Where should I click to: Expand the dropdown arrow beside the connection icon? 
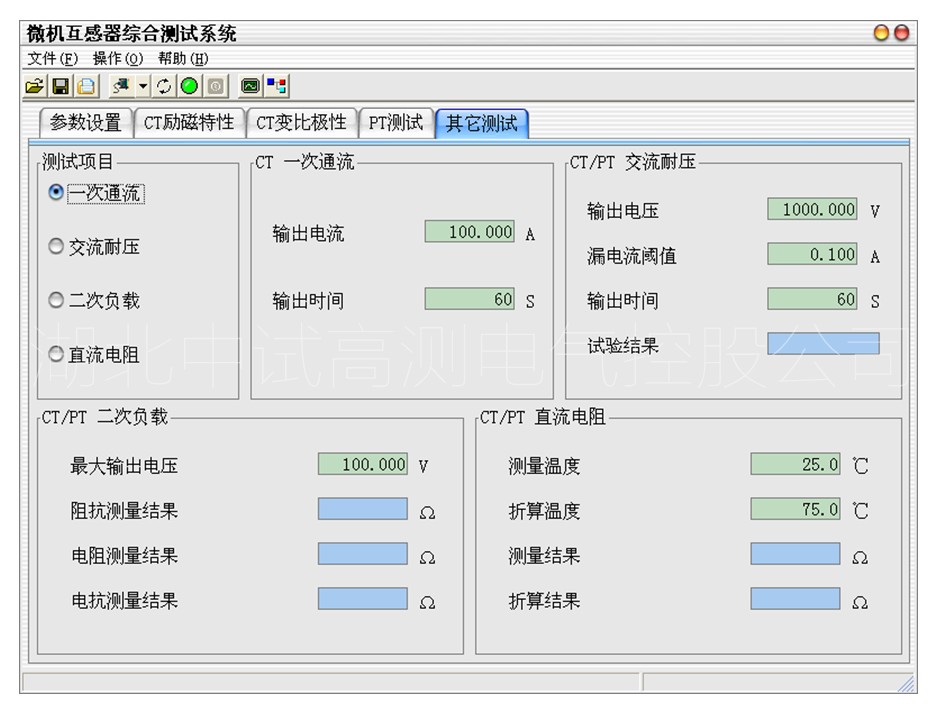coord(143,86)
